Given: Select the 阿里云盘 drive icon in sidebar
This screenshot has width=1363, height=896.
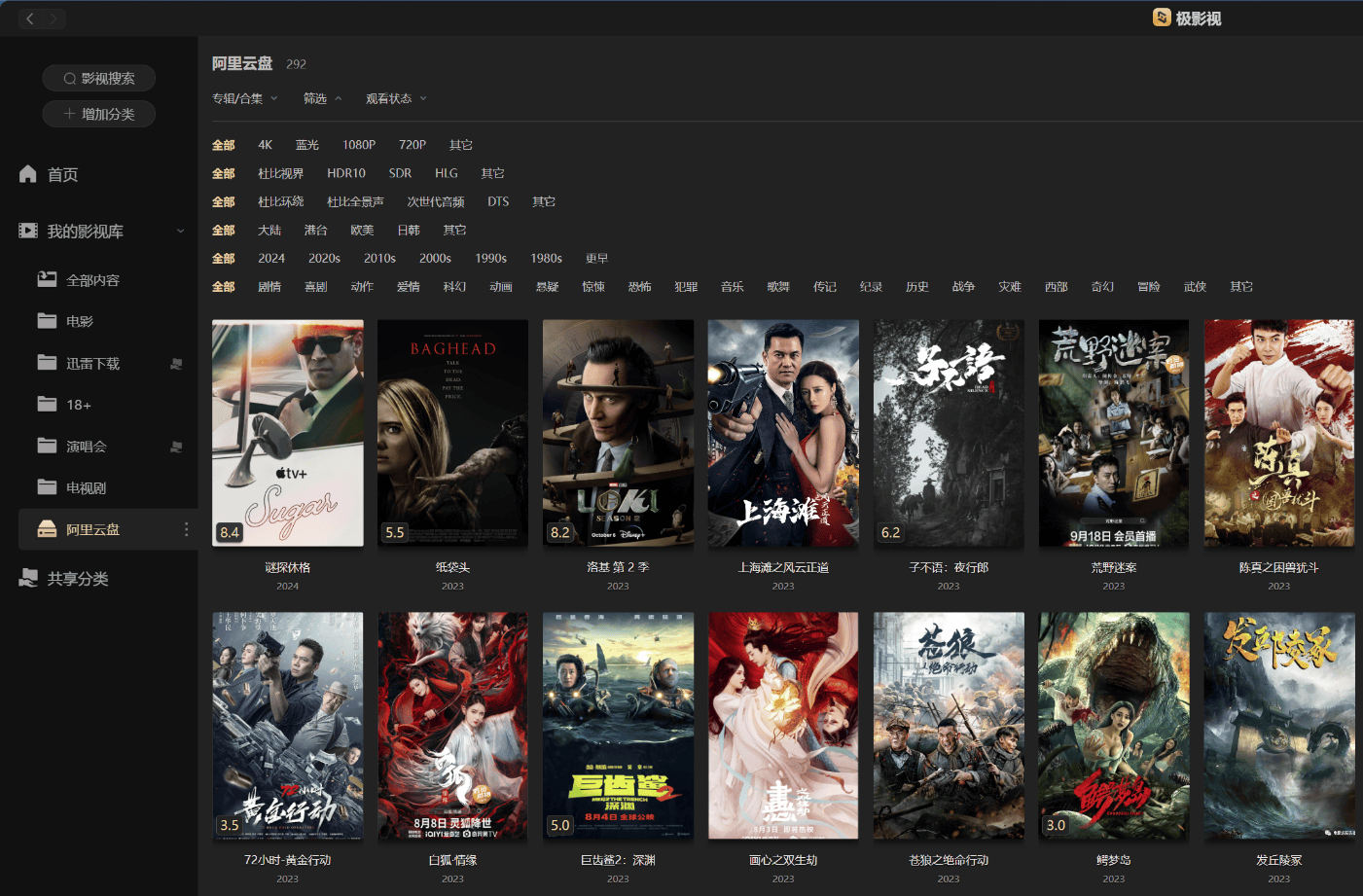Looking at the screenshot, I should coord(47,529).
